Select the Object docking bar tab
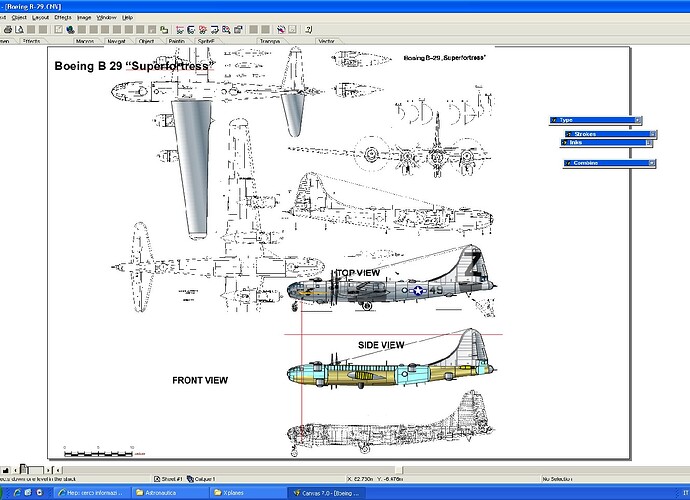690x500 pixels. (147, 41)
